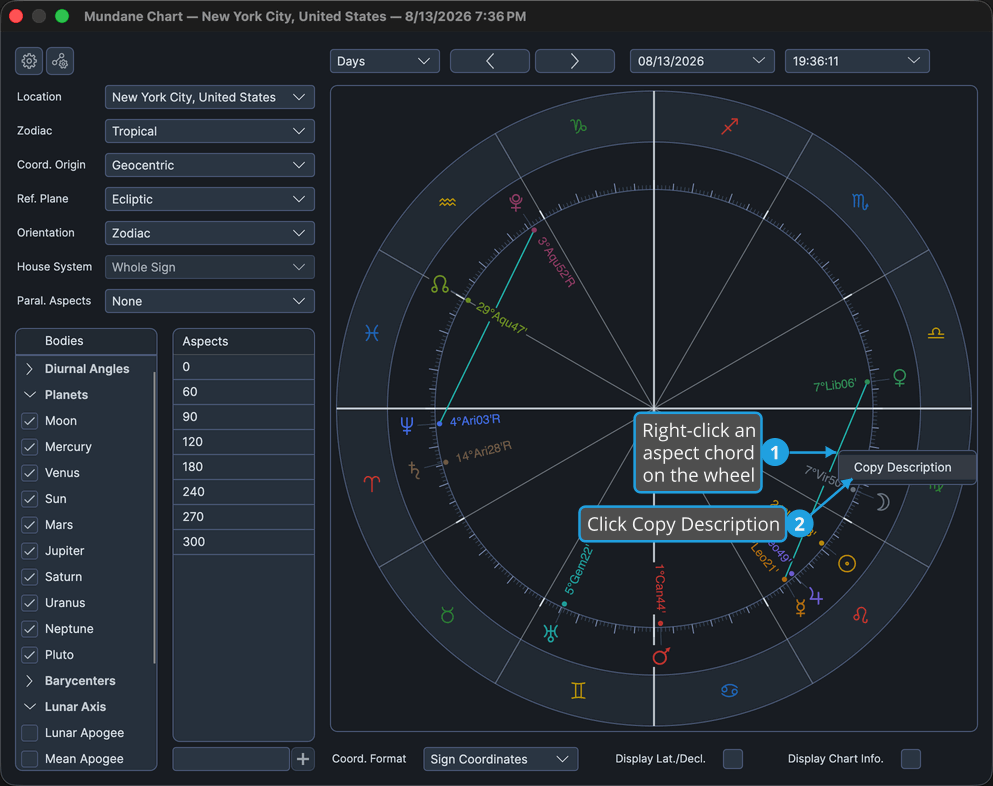Open the Location dropdown
993x786 pixels.
[x=210, y=98]
